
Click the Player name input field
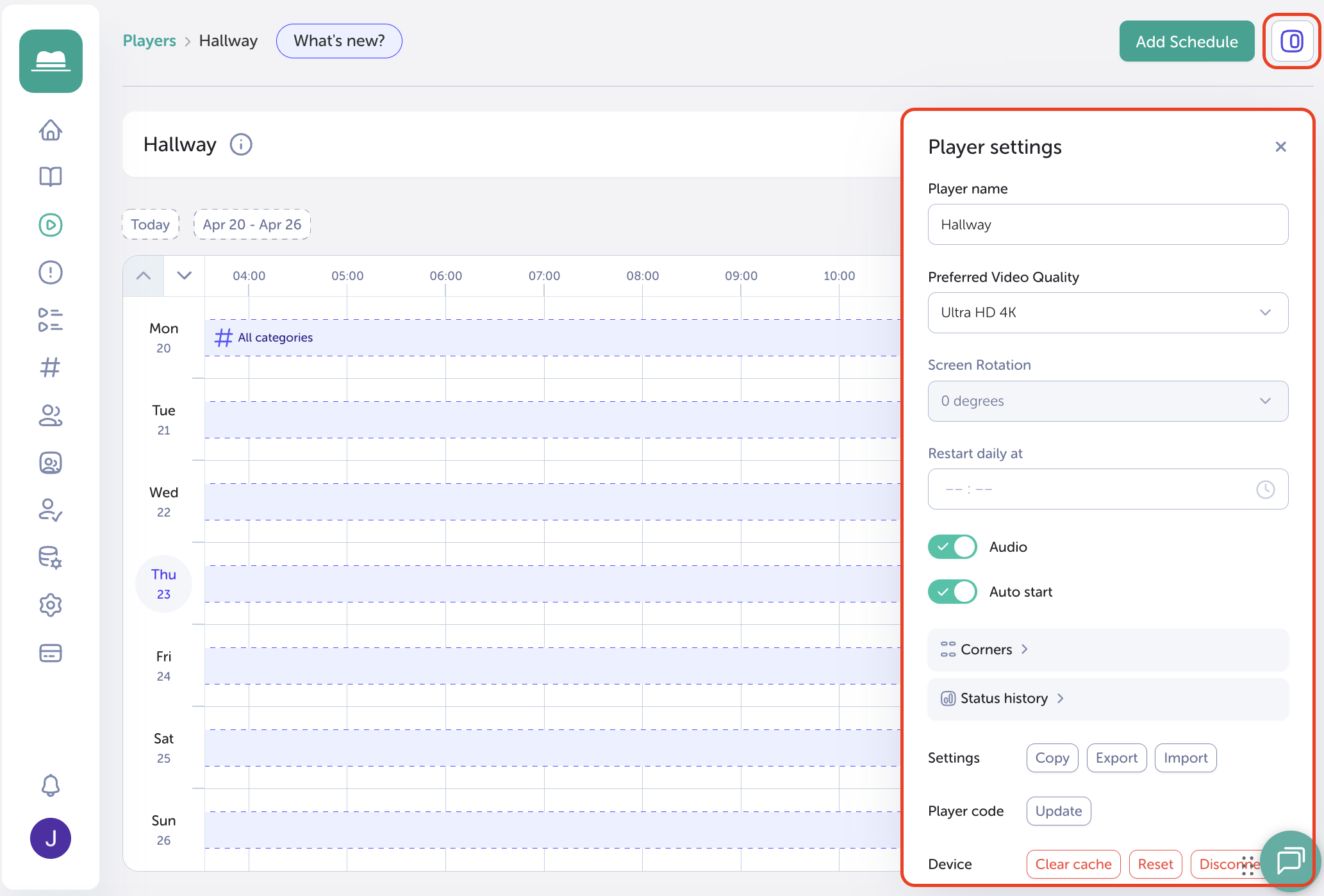1108,224
